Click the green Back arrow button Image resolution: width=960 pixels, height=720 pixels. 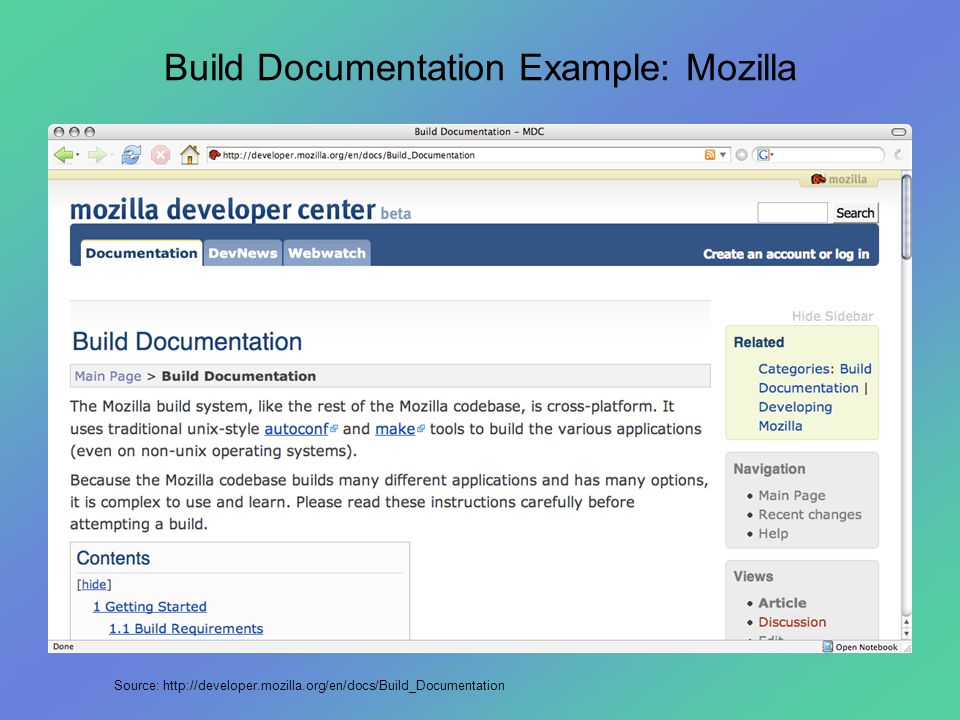[63, 155]
